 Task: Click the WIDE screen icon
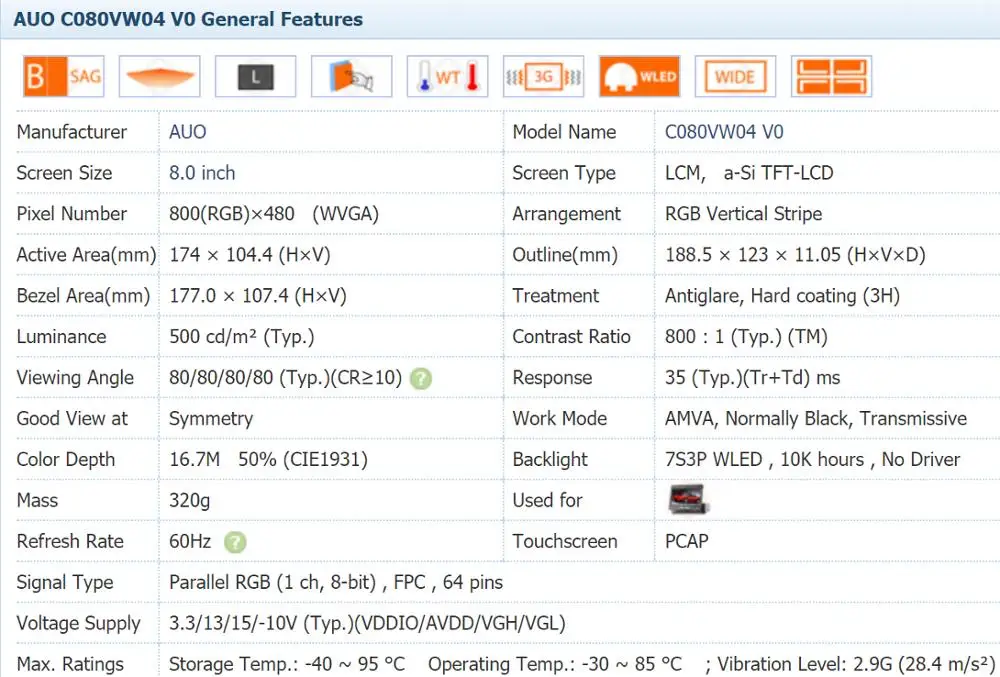click(x=735, y=76)
